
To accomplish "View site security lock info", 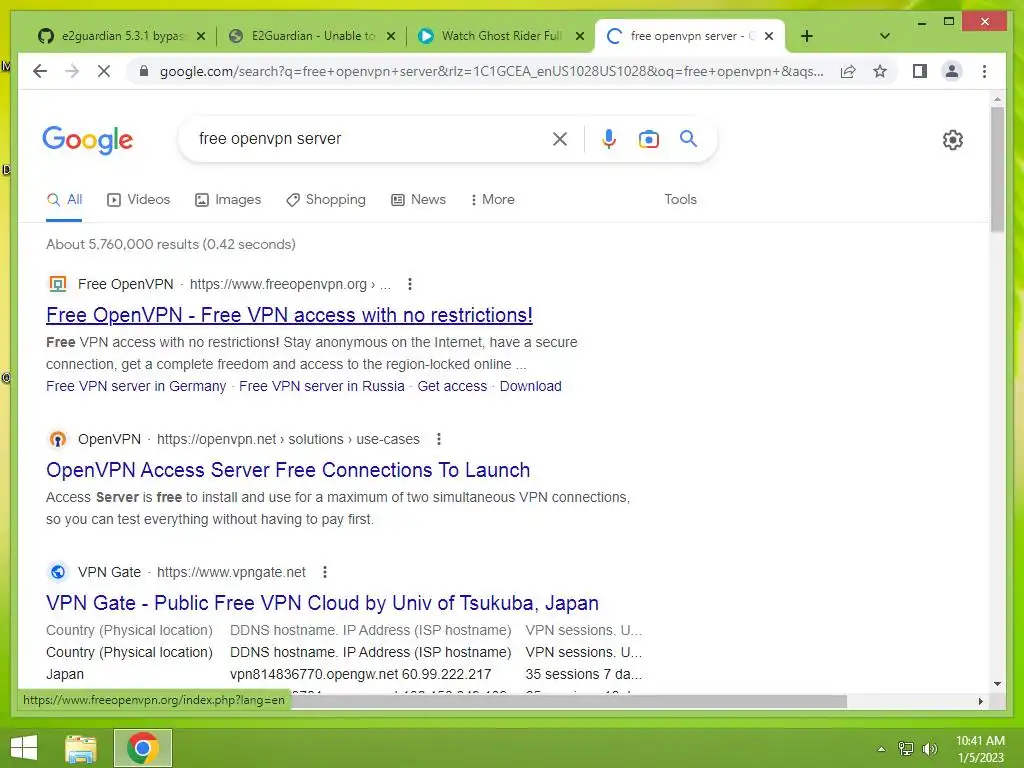I will 144,71.
